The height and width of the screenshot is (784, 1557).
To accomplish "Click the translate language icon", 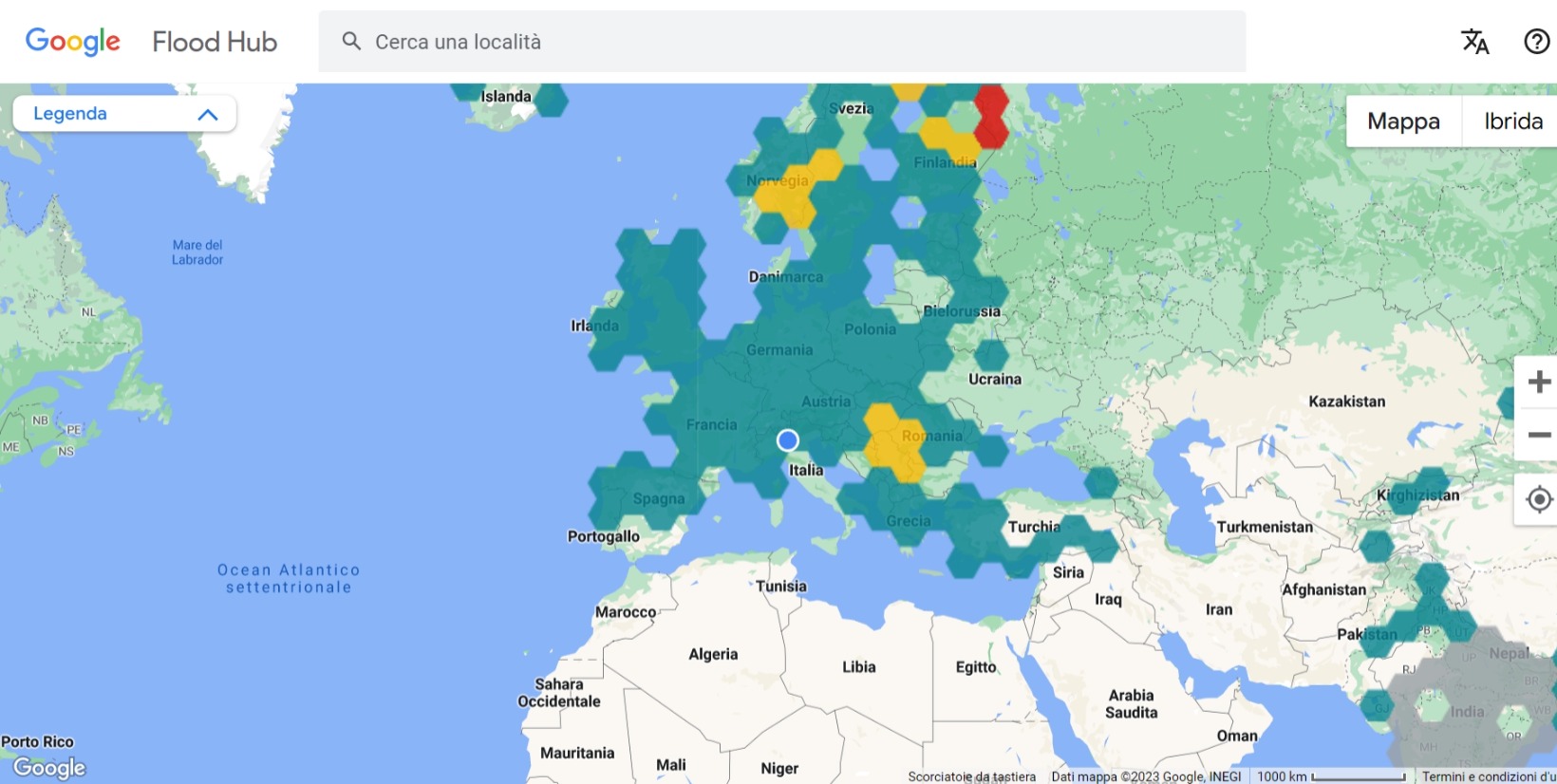I will 1474,42.
